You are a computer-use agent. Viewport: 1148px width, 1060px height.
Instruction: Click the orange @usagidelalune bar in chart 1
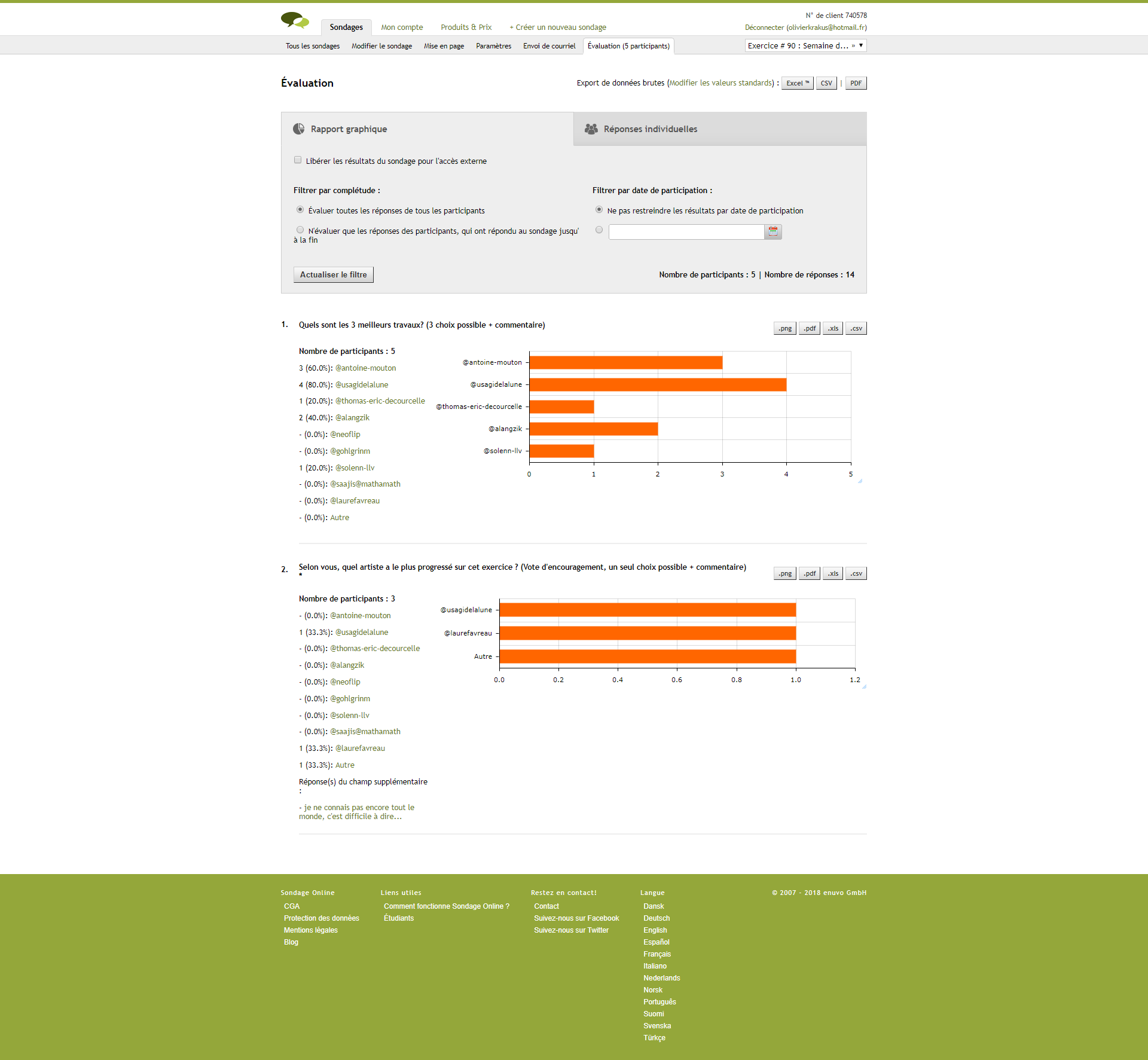coord(658,384)
